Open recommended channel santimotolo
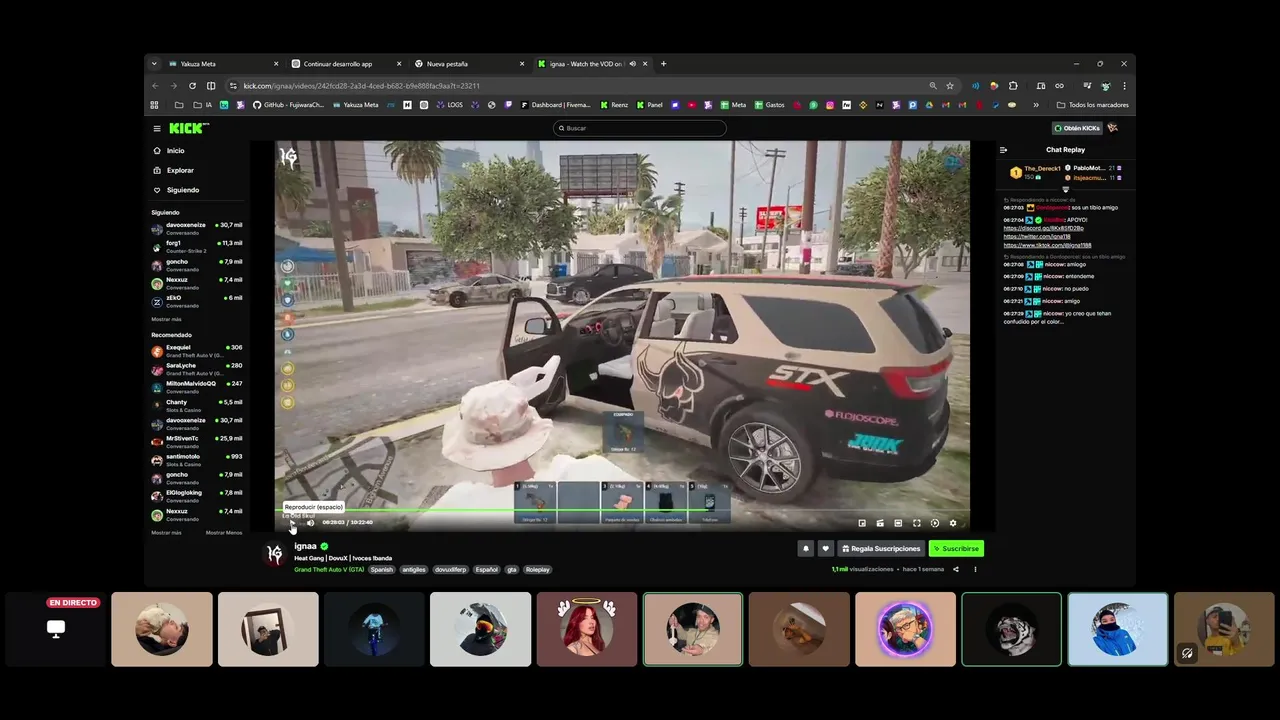Image resolution: width=1280 pixels, height=720 pixels. (197, 460)
